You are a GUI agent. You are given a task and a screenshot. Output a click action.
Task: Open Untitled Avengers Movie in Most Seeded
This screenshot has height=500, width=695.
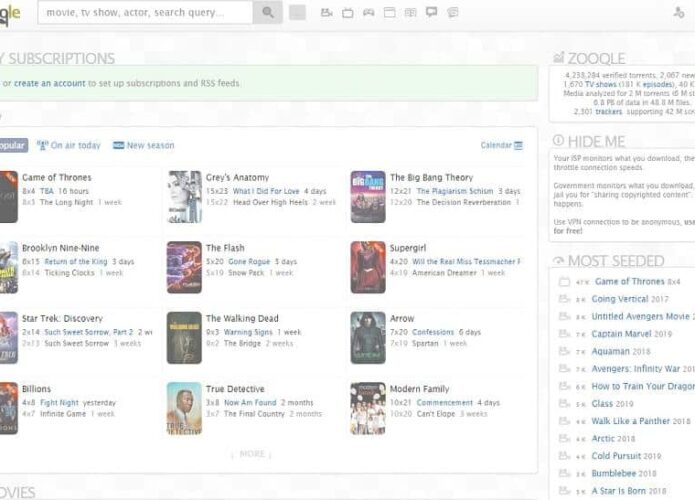point(640,316)
